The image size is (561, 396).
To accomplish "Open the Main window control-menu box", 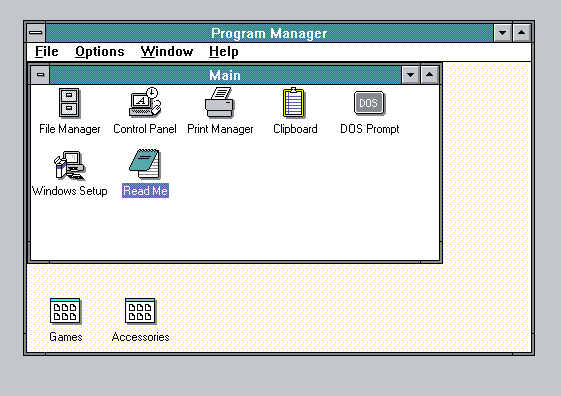I will (40, 75).
